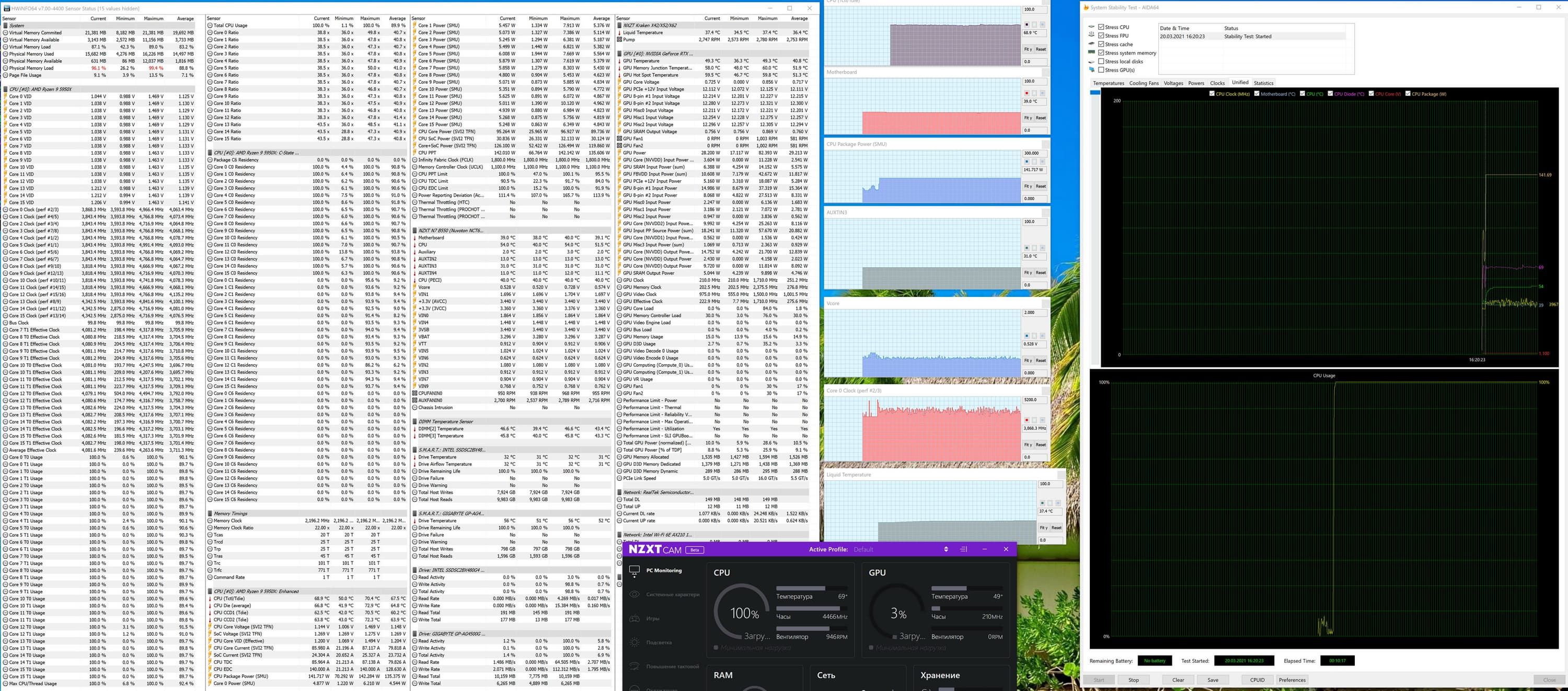Open Active Profile selector arrows in NZXT CAM
The width and height of the screenshot is (1568, 691).
click(x=946, y=549)
